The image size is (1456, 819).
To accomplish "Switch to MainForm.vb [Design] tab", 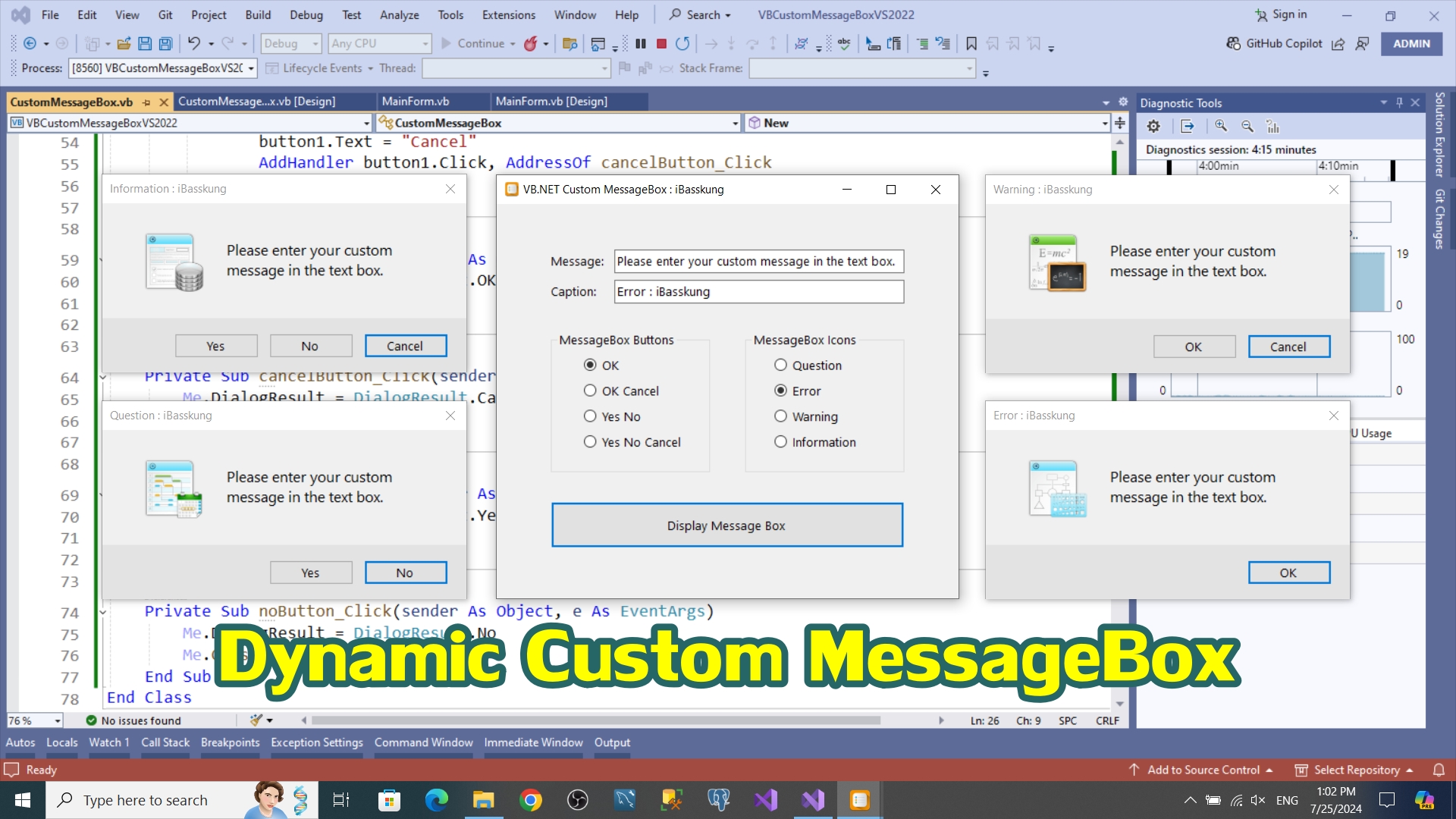I will coord(551,102).
